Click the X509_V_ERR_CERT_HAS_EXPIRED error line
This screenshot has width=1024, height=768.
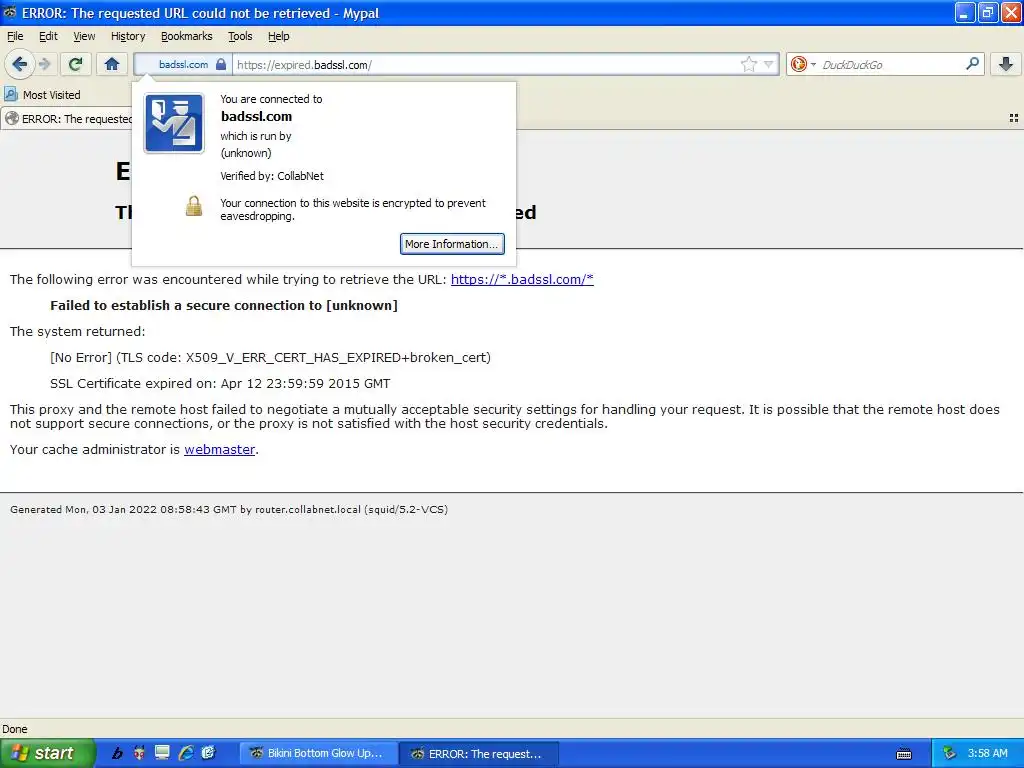point(270,357)
